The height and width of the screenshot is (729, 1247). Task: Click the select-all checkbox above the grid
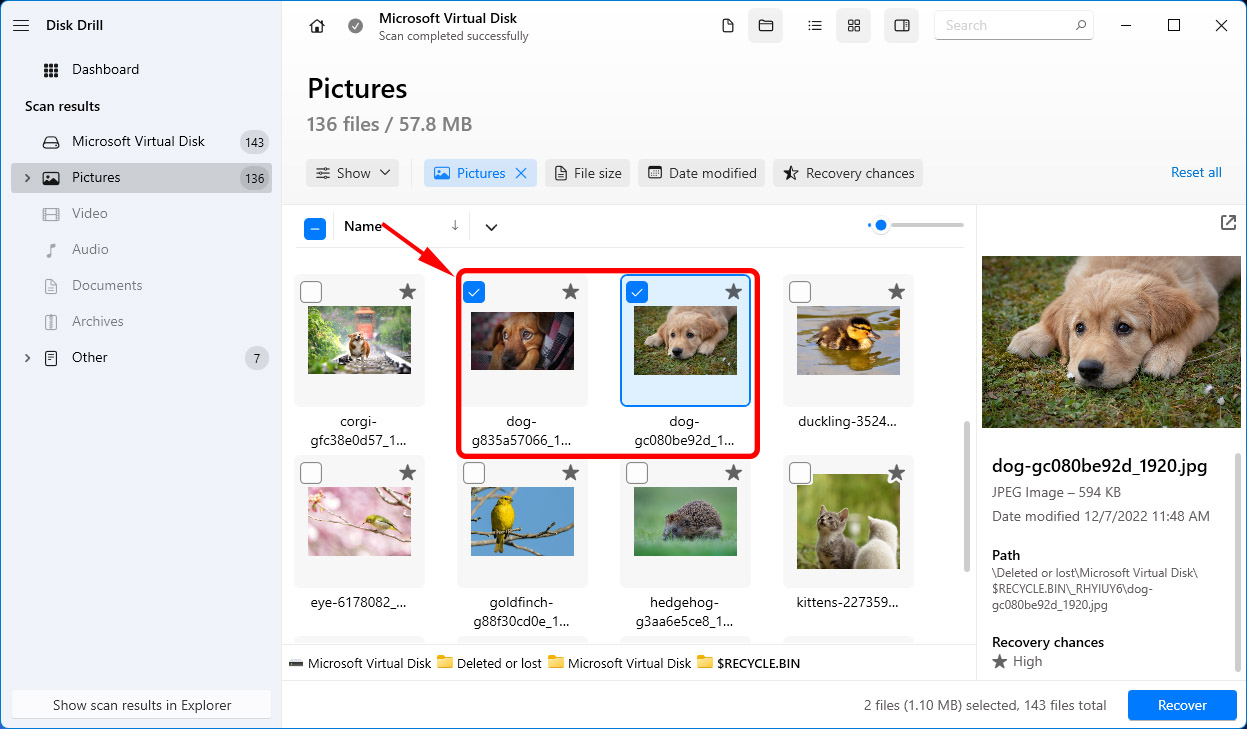[x=315, y=228]
